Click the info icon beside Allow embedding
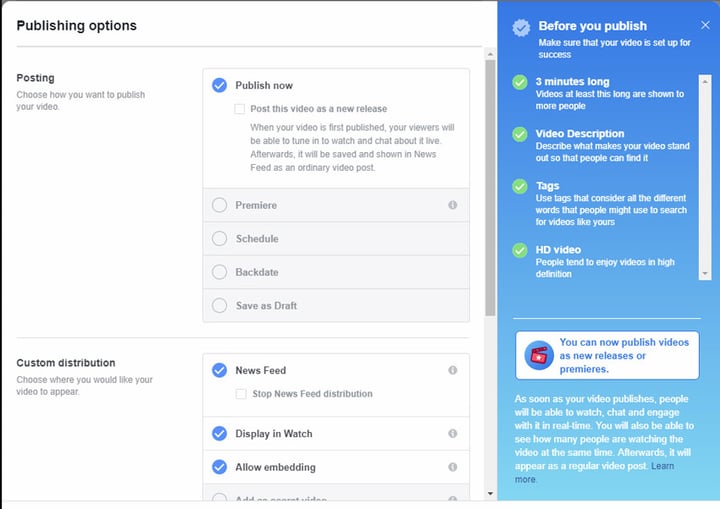 pyautogui.click(x=452, y=467)
